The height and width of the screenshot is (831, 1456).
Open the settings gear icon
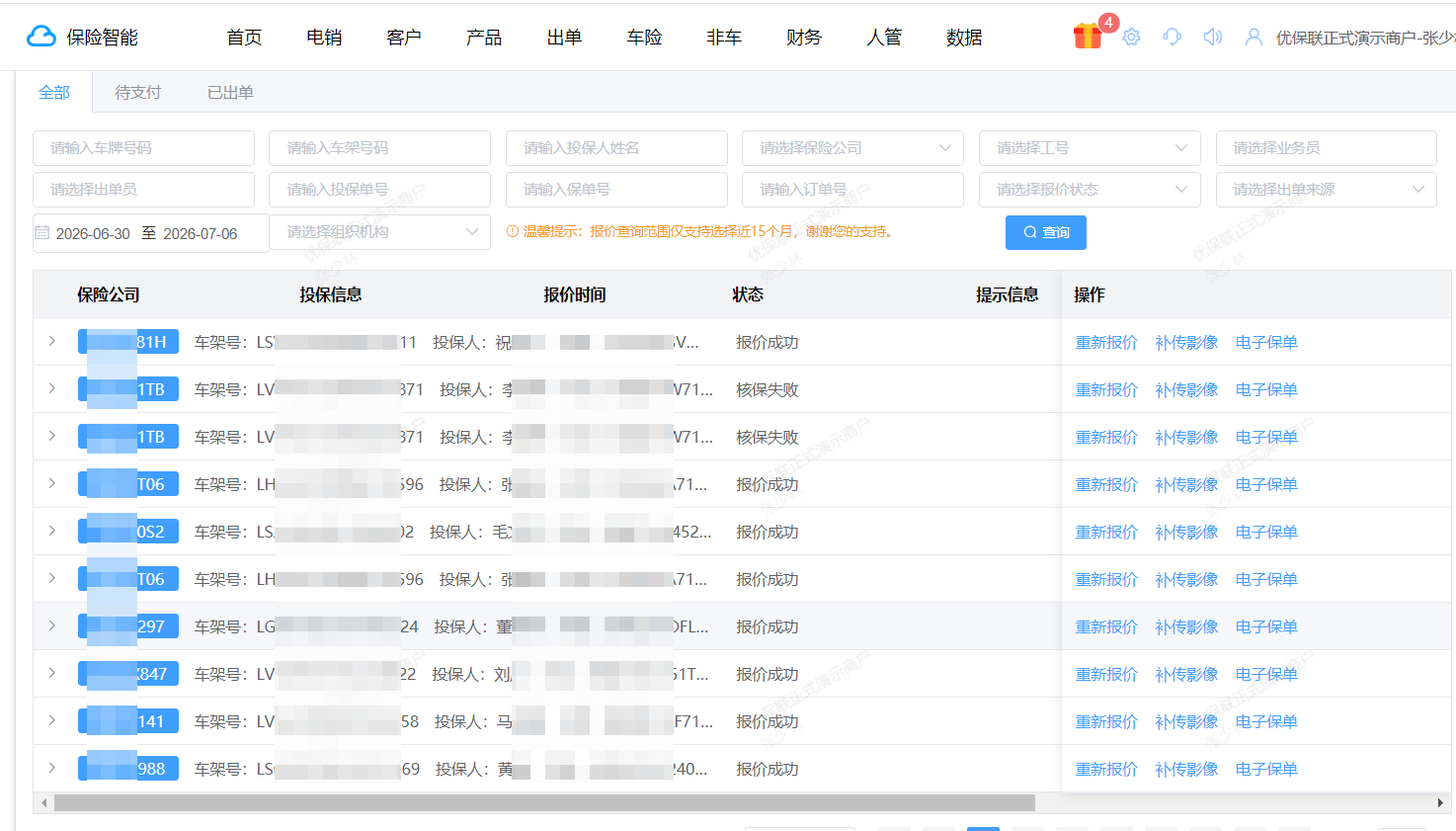1131,37
